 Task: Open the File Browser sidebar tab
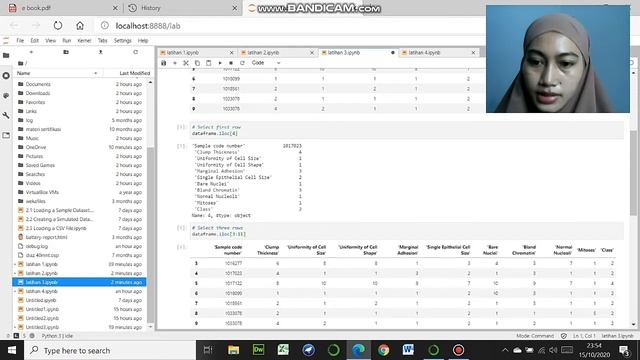[x=6, y=56]
